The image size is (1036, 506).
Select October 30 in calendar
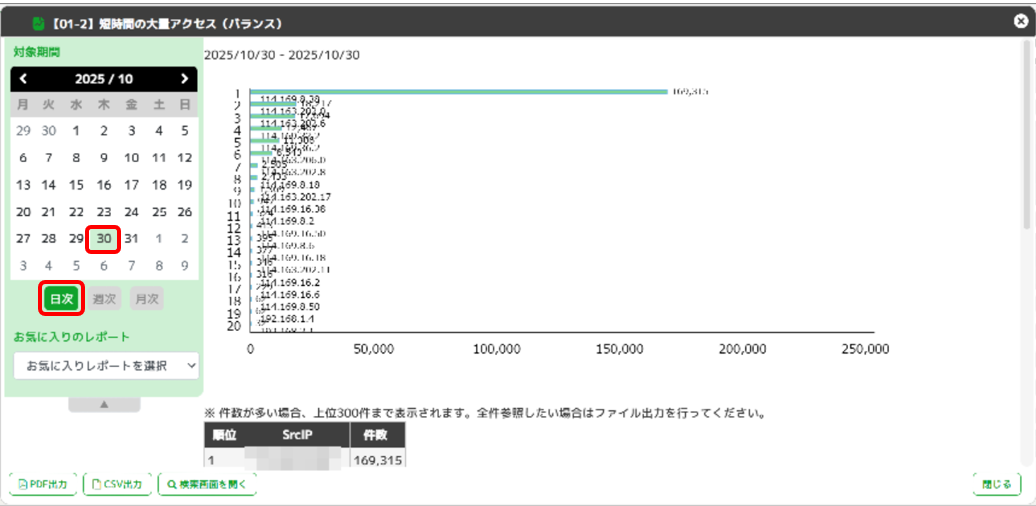(104, 239)
